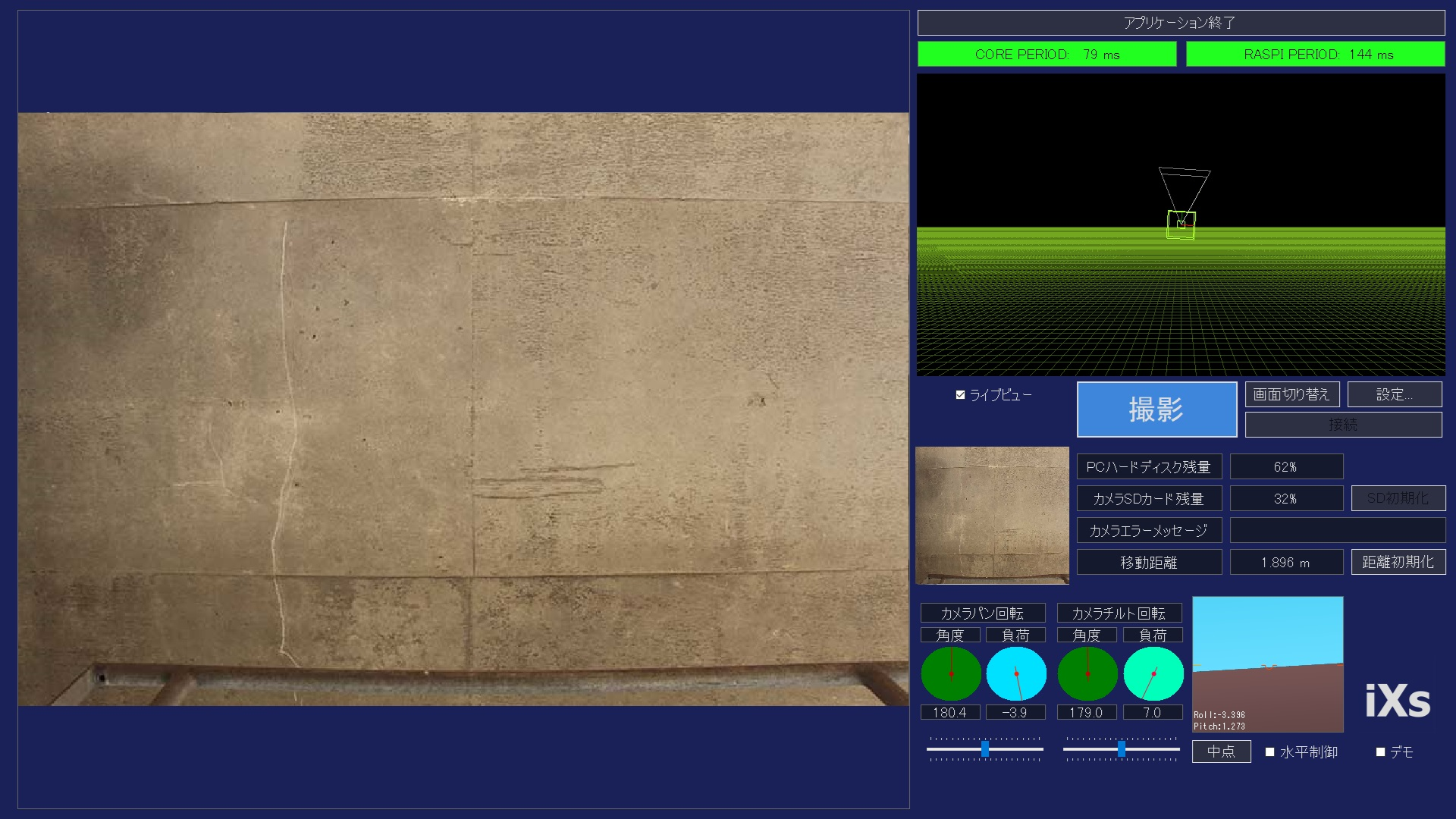This screenshot has width=1456, height=819.
Task: Click the 画面切り替え button
Action: coord(1291,394)
